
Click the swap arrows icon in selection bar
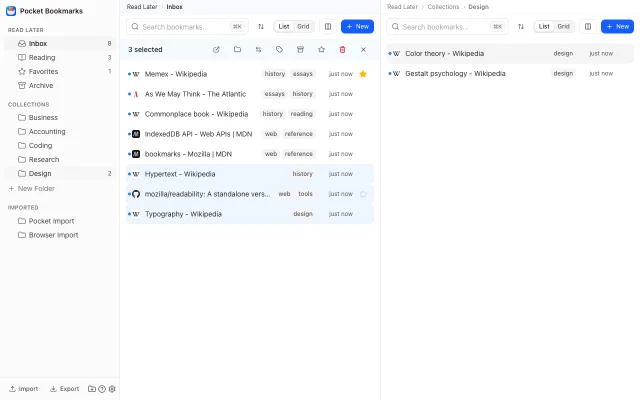(258, 49)
